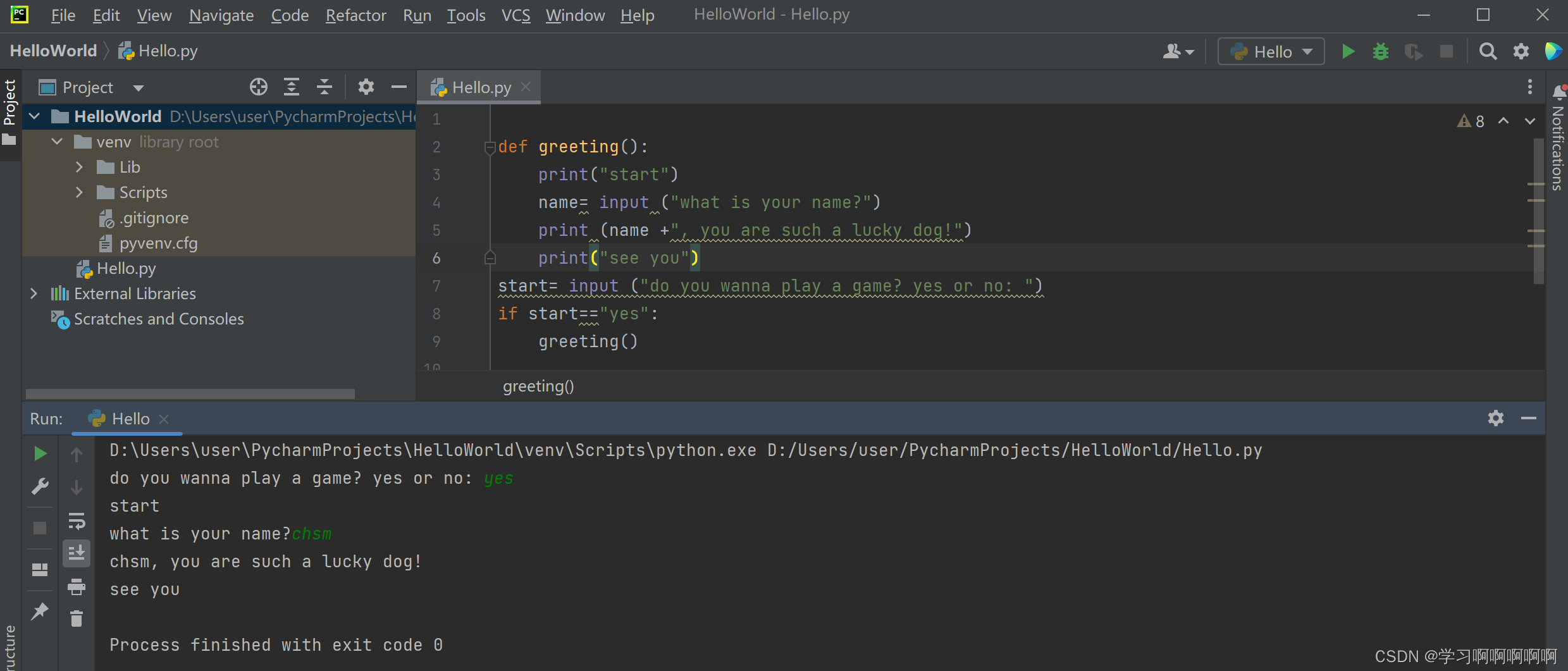
Task: Open the warnings inspection widget showing 8
Action: click(x=1471, y=121)
